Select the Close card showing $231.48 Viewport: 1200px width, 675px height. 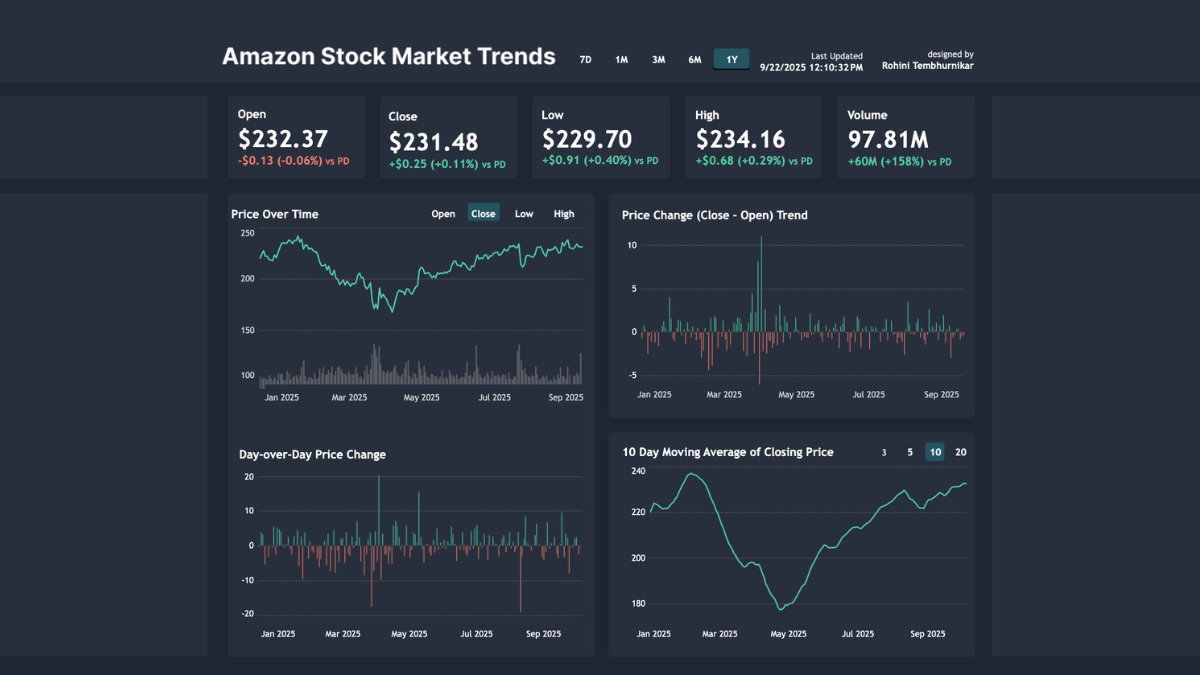coord(448,136)
